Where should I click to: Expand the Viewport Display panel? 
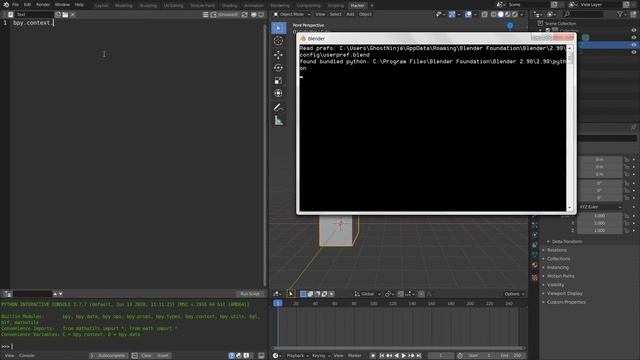(x=564, y=293)
